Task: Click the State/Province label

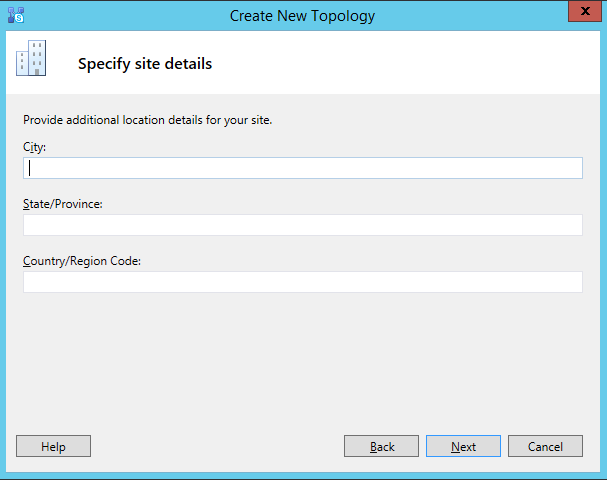Action: click(x=63, y=204)
